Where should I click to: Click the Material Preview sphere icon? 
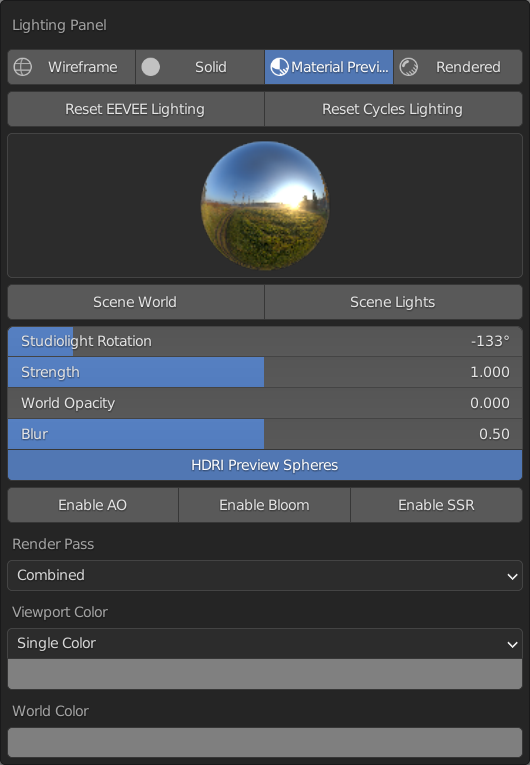(x=279, y=67)
